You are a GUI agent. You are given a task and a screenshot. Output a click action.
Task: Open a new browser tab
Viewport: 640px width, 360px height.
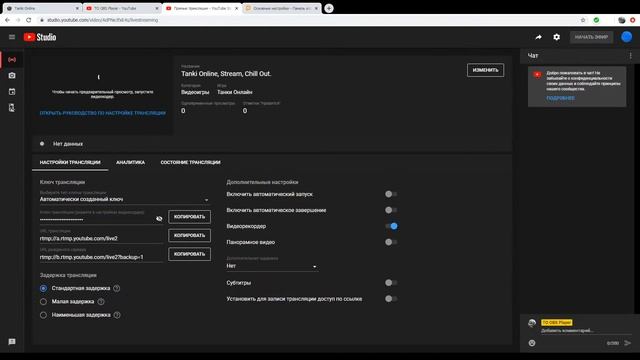click(x=329, y=8)
